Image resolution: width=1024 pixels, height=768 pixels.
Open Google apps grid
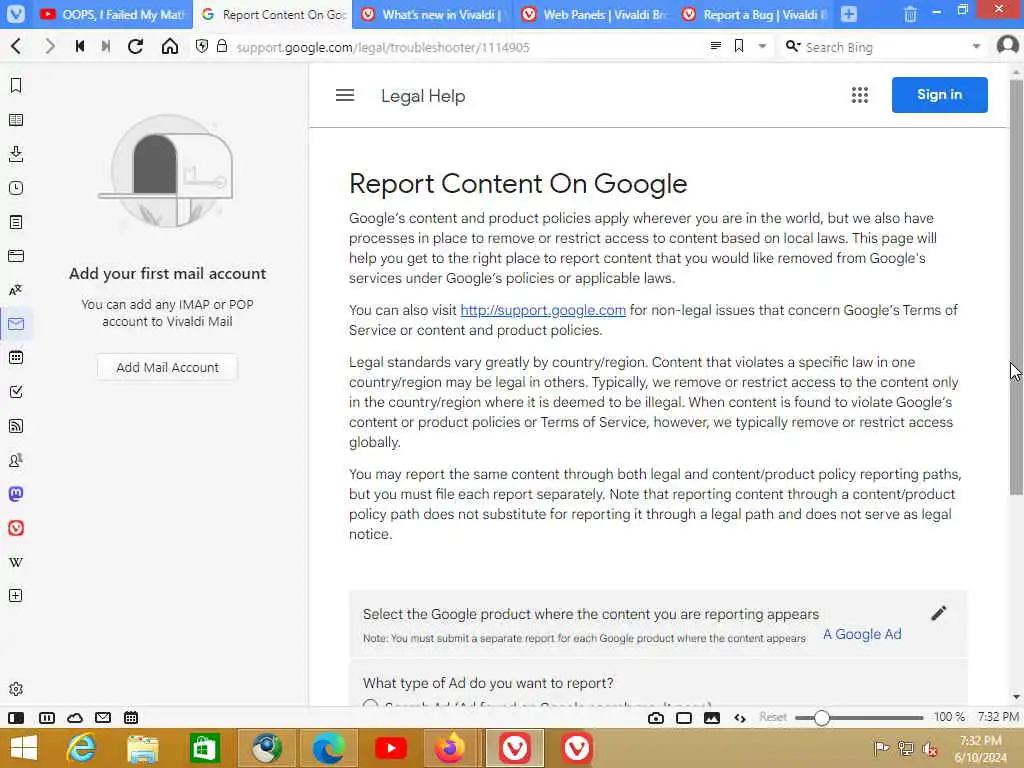point(860,95)
